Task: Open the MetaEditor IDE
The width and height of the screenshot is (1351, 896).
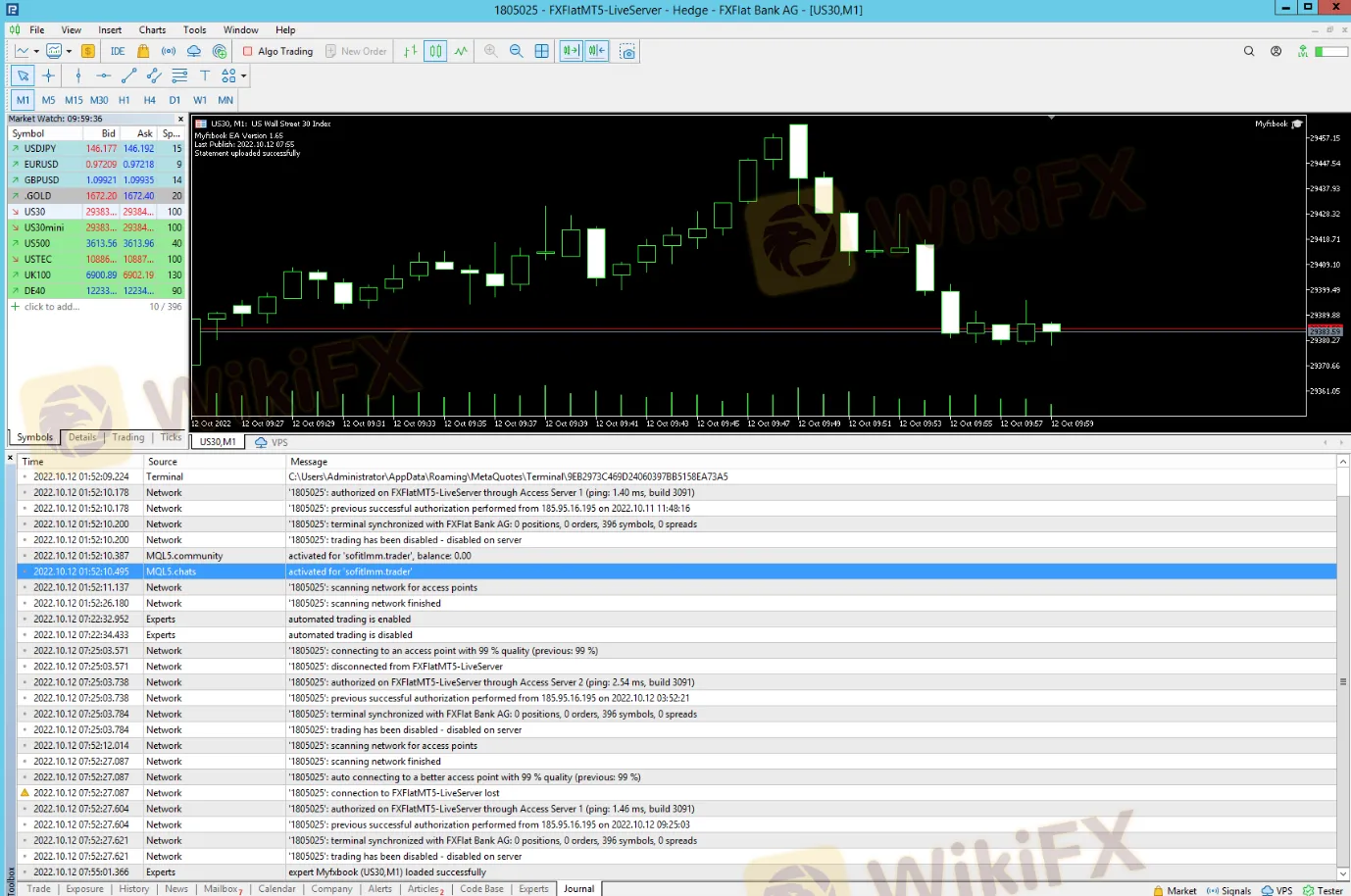Action: click(118, 51)
